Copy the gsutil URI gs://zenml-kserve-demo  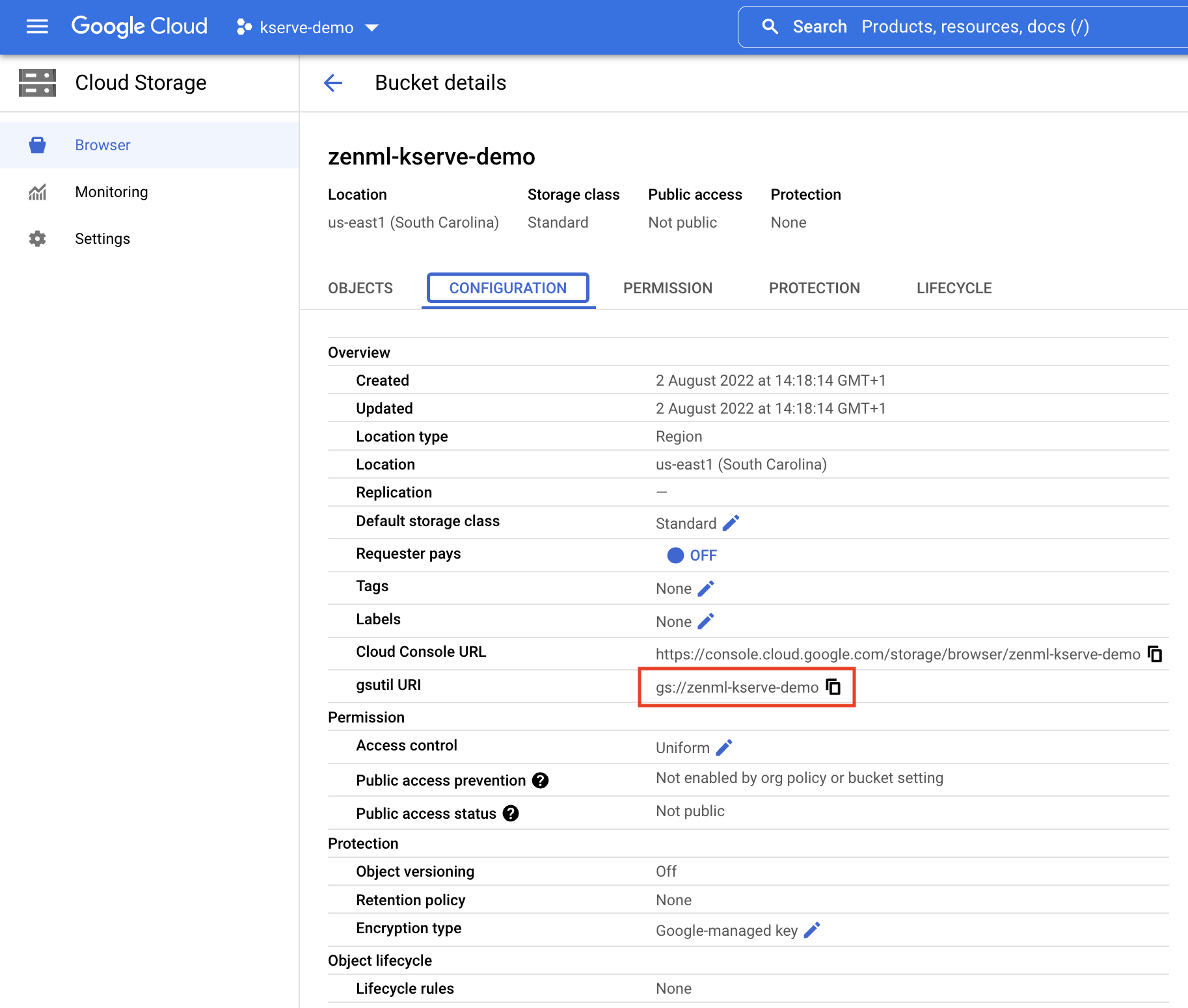833,687
